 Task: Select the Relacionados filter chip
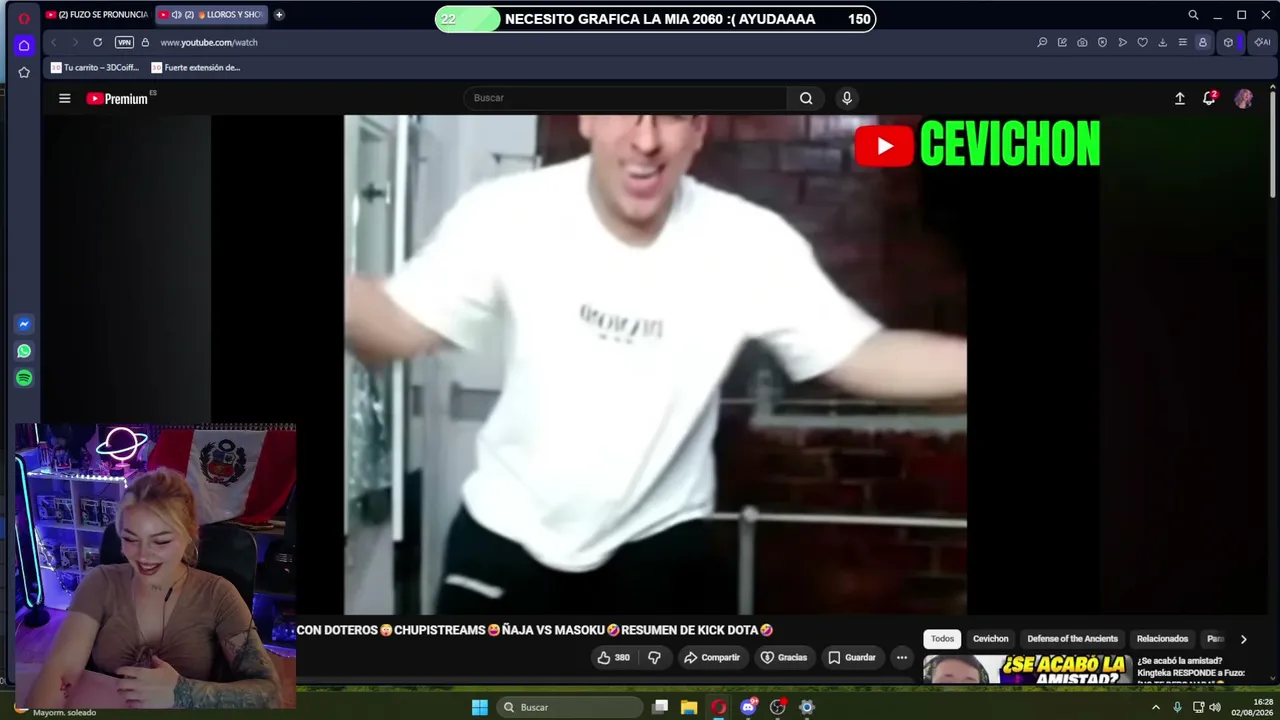pyautogui.click(x=1162, y=639)
